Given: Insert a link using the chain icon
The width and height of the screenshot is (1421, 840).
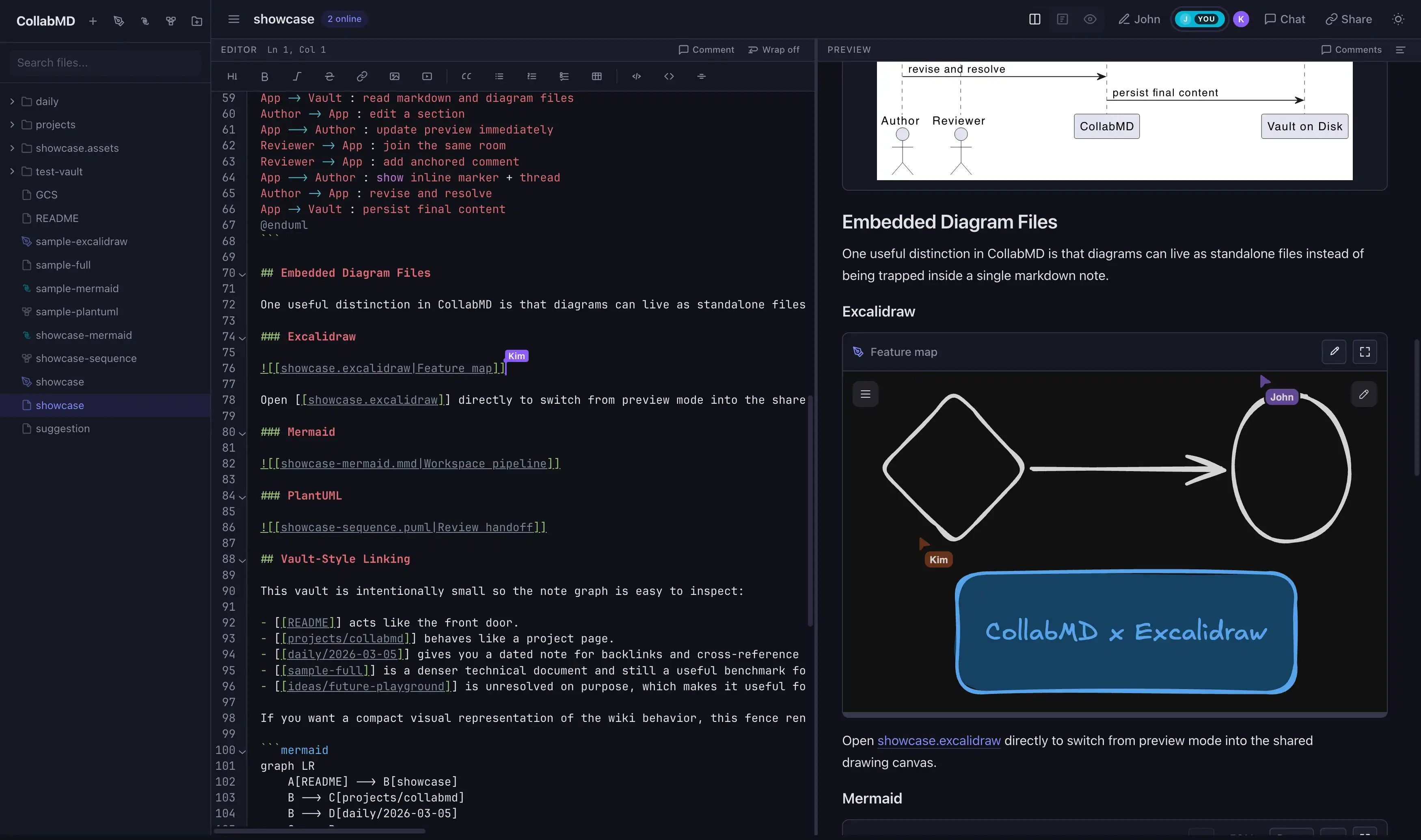Looking at the screenshot, I should tap(362, 76).
